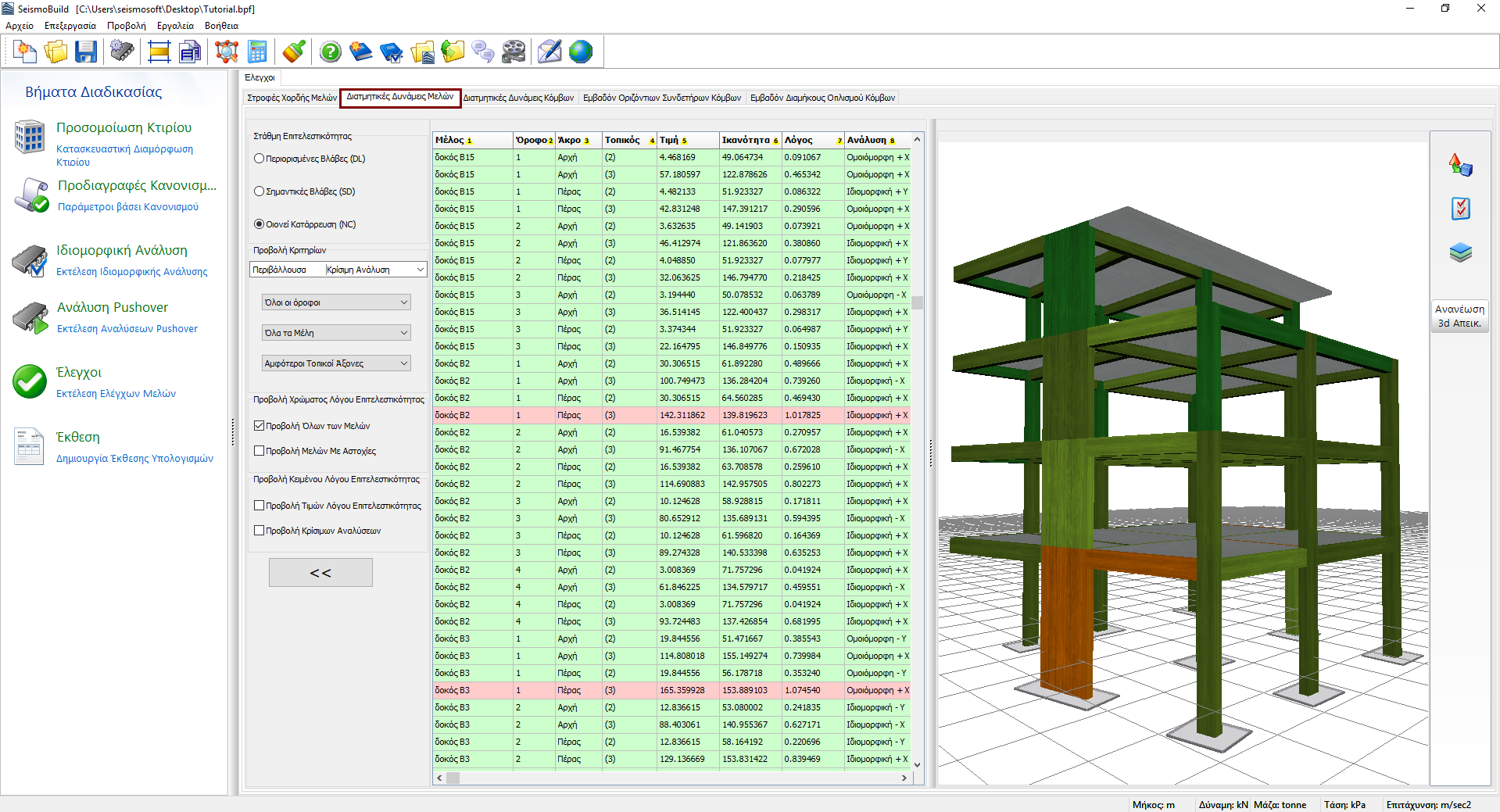Select the Σημαντικές Βλάβες (SD) radio button
The width and height of the screenshot is (1500, 812).
260,191
